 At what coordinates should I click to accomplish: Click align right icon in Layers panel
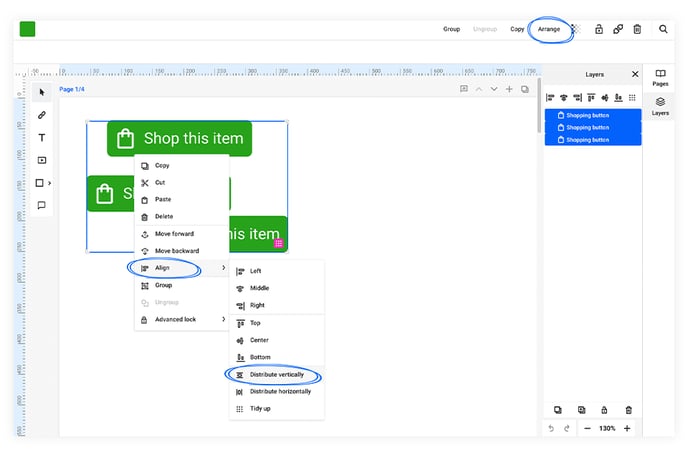click(x=577, y=97)
